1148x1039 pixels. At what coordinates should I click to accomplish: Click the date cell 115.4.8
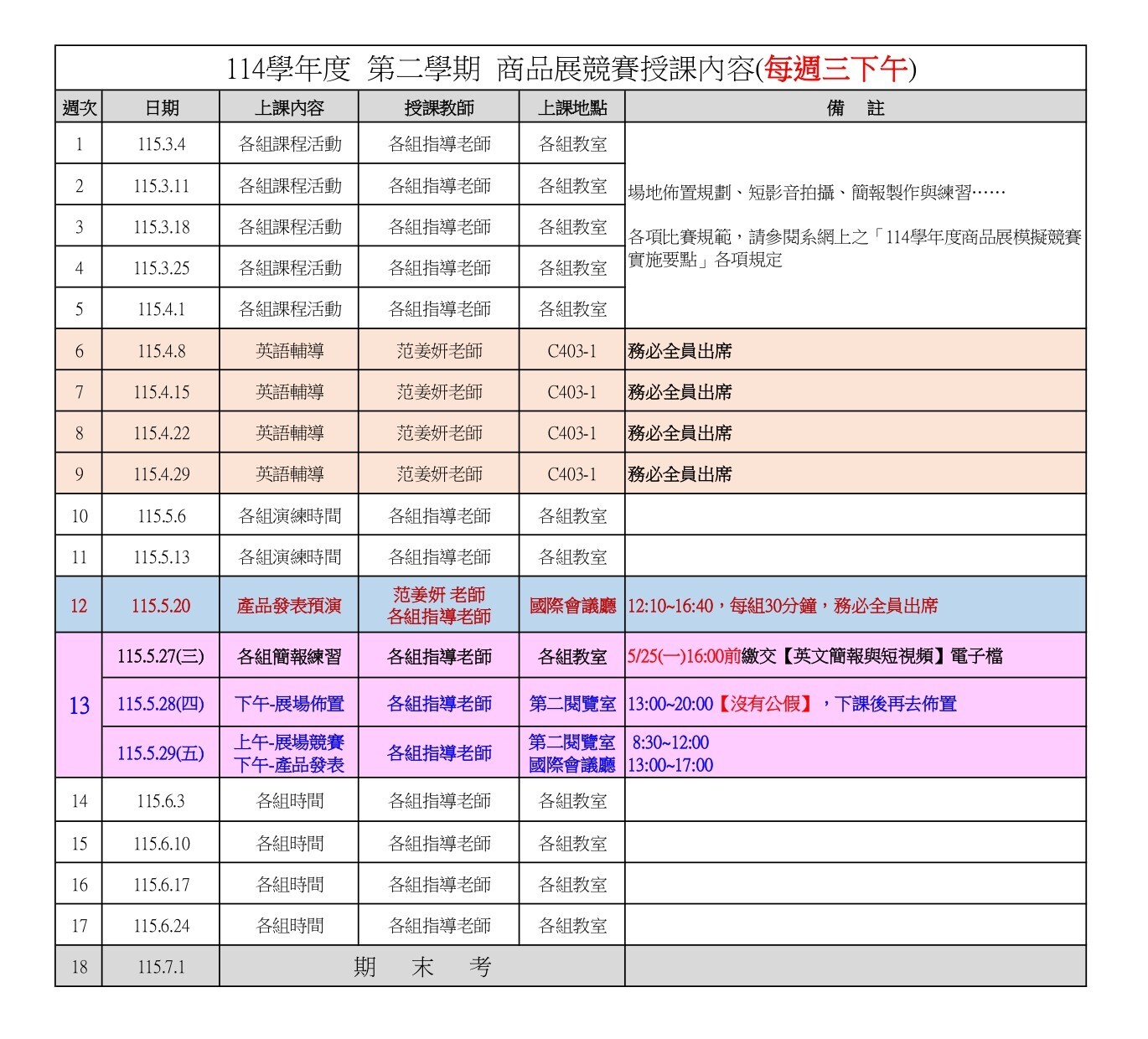[x=161, y=351]
